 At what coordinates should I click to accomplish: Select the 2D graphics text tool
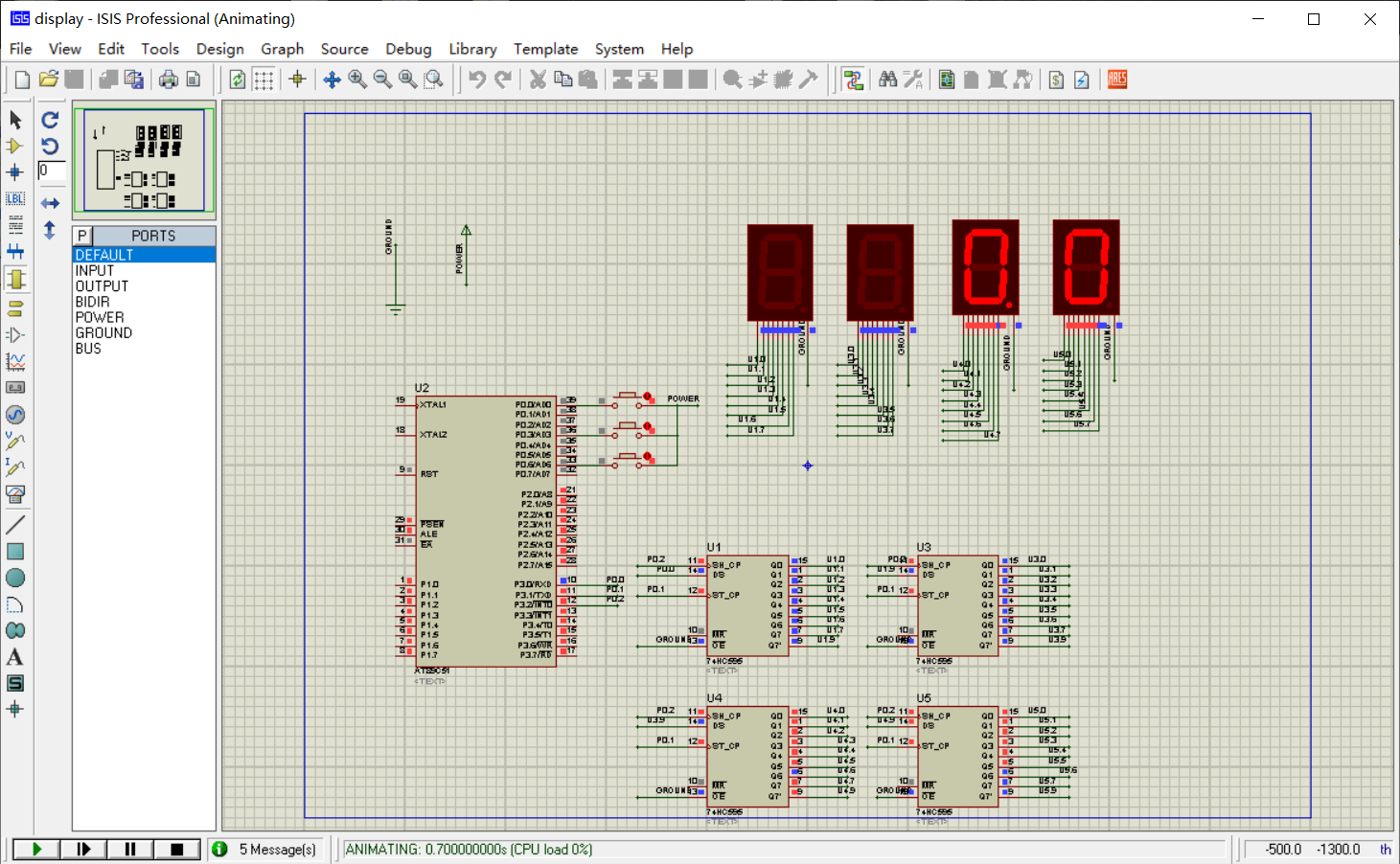click(15, 657)
